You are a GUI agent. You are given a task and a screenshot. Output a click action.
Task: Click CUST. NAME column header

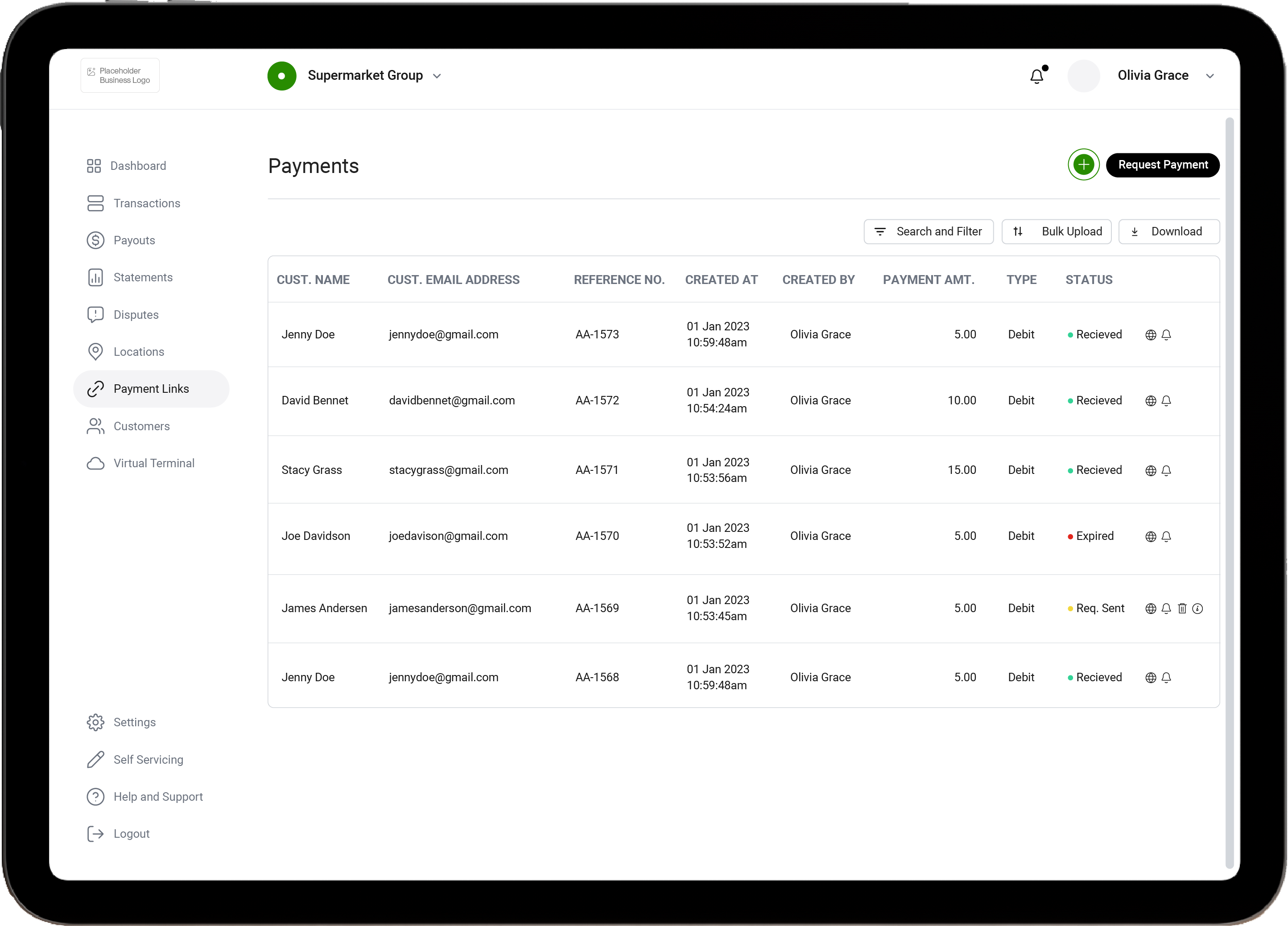(313, 280)
